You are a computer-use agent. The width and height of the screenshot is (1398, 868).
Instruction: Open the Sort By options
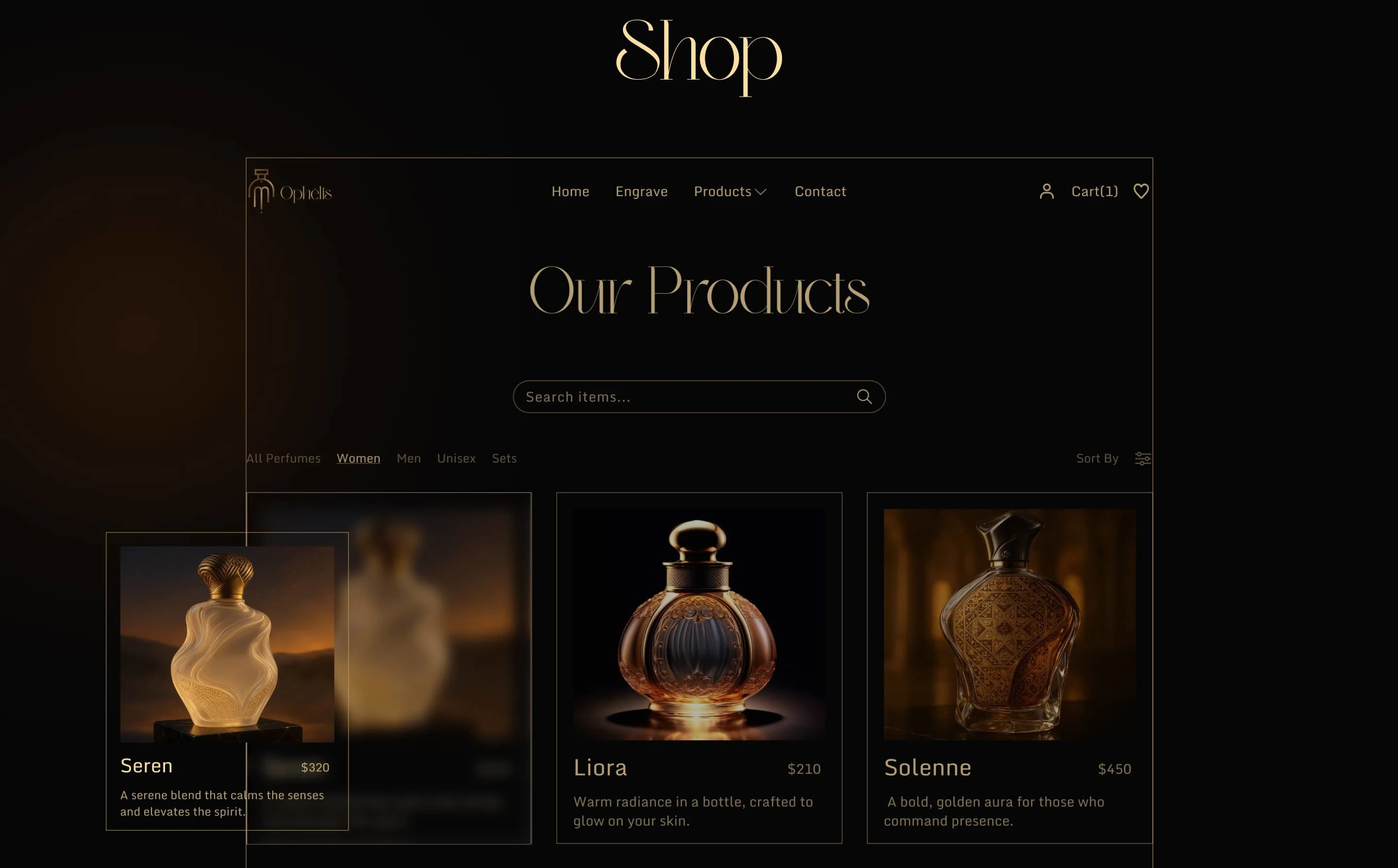pyautogui.click(x=1097, y=459)
